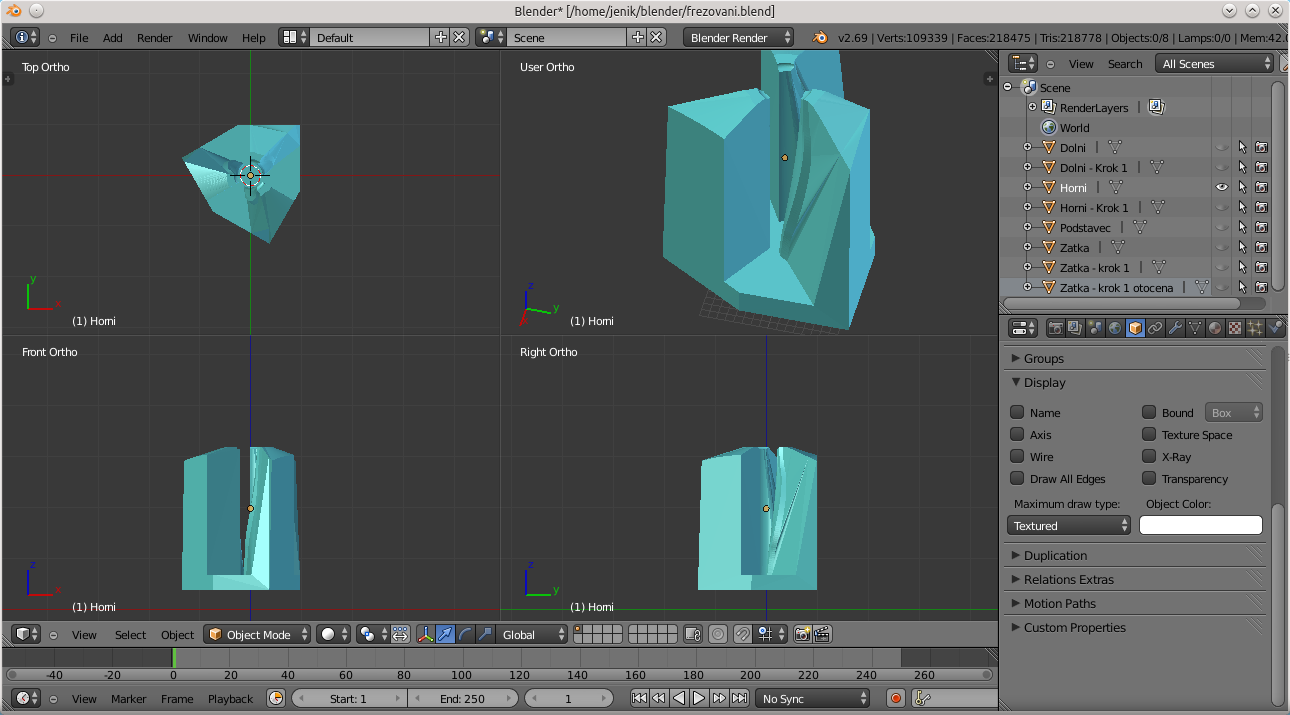Click the auto keyframe record button
1290x715 pixels.
pyautogui.click(x=896, y=699)
